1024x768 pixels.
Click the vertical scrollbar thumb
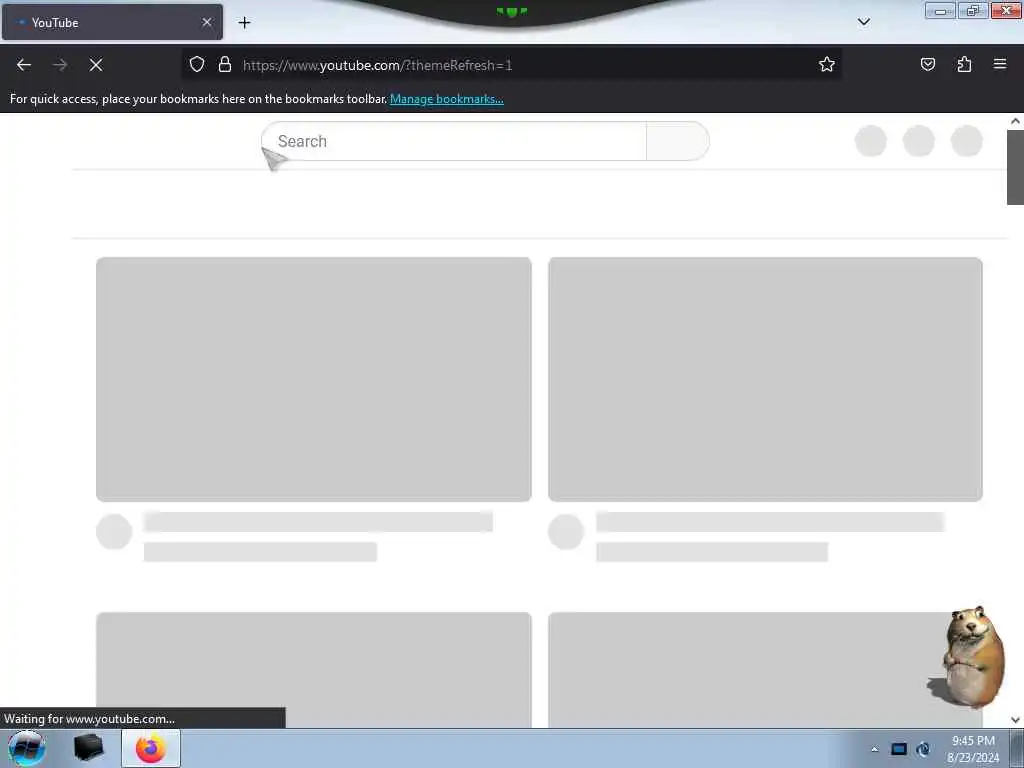1015,167
